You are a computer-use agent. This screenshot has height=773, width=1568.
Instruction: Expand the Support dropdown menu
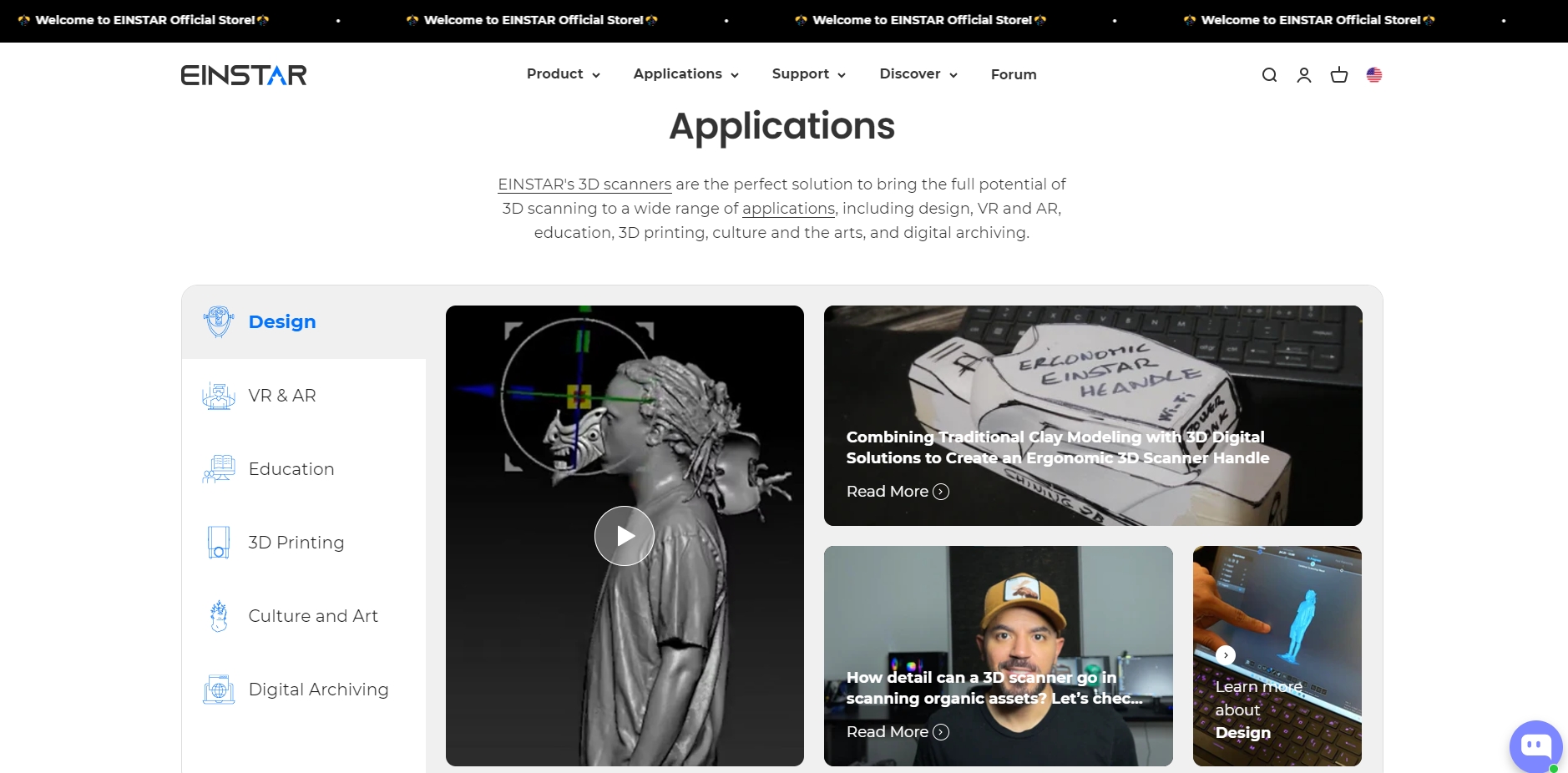pos(808,74)
